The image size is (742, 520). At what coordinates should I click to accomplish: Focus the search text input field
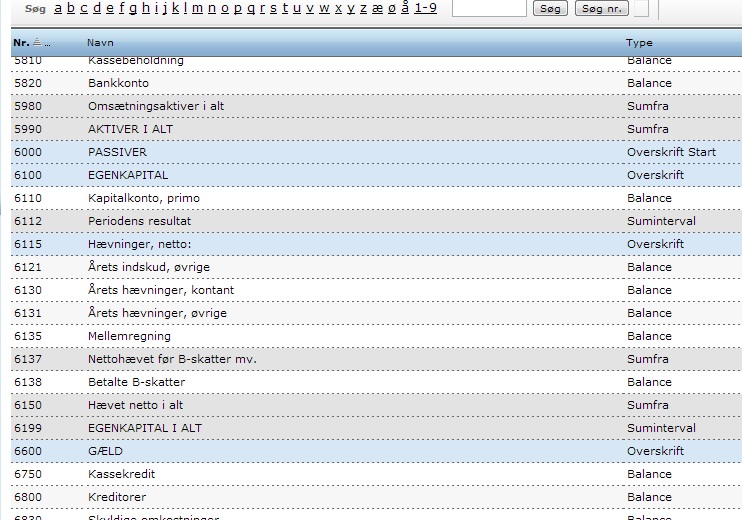488,8
